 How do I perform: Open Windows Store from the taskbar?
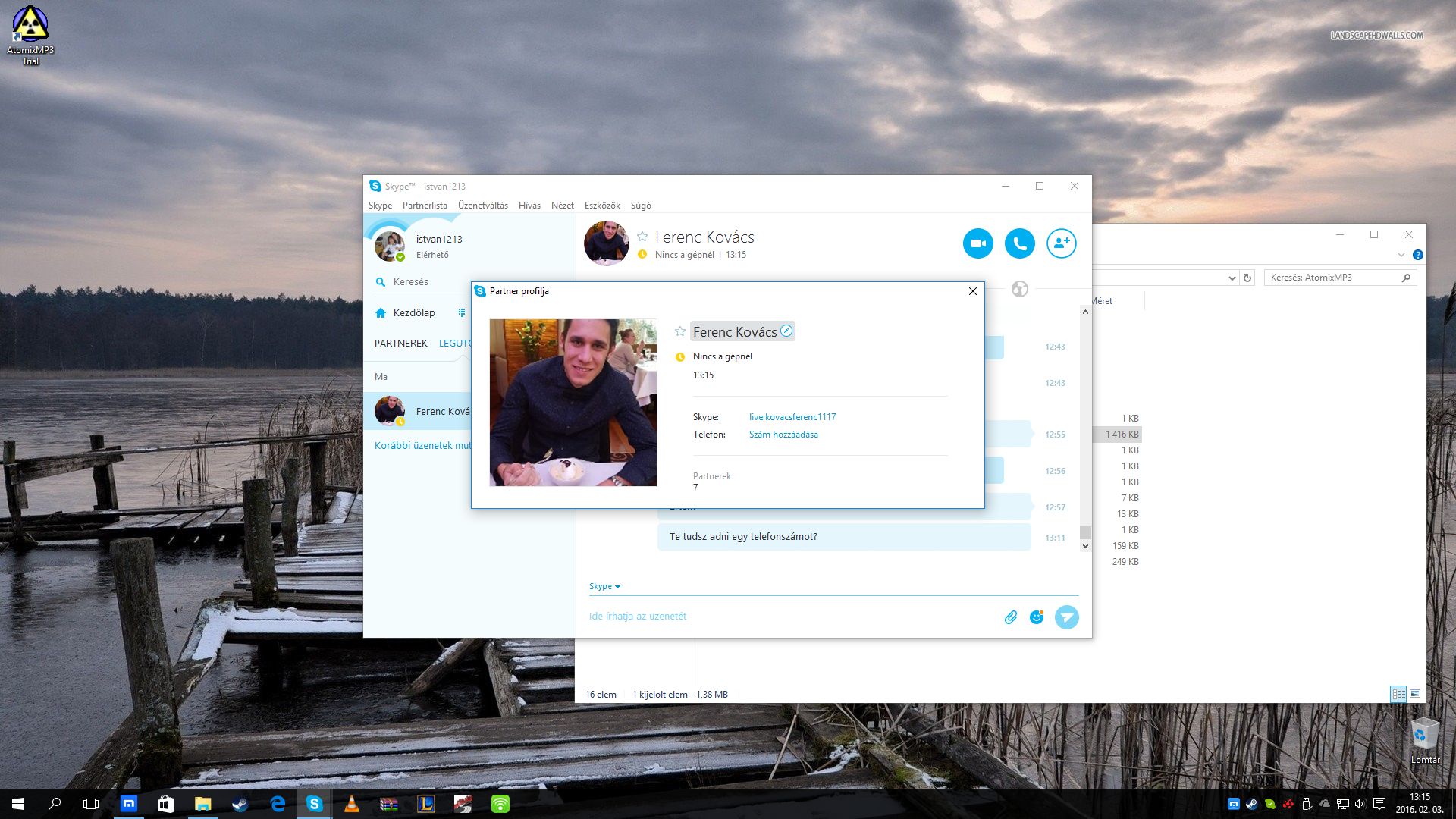pos(165,804)
